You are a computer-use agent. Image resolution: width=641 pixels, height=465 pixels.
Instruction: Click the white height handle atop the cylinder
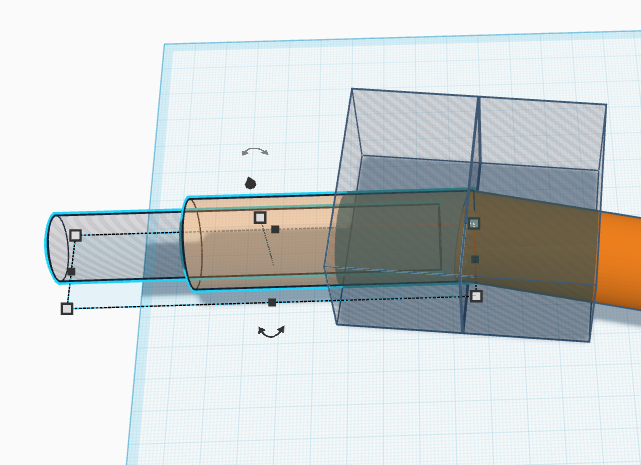260,217
